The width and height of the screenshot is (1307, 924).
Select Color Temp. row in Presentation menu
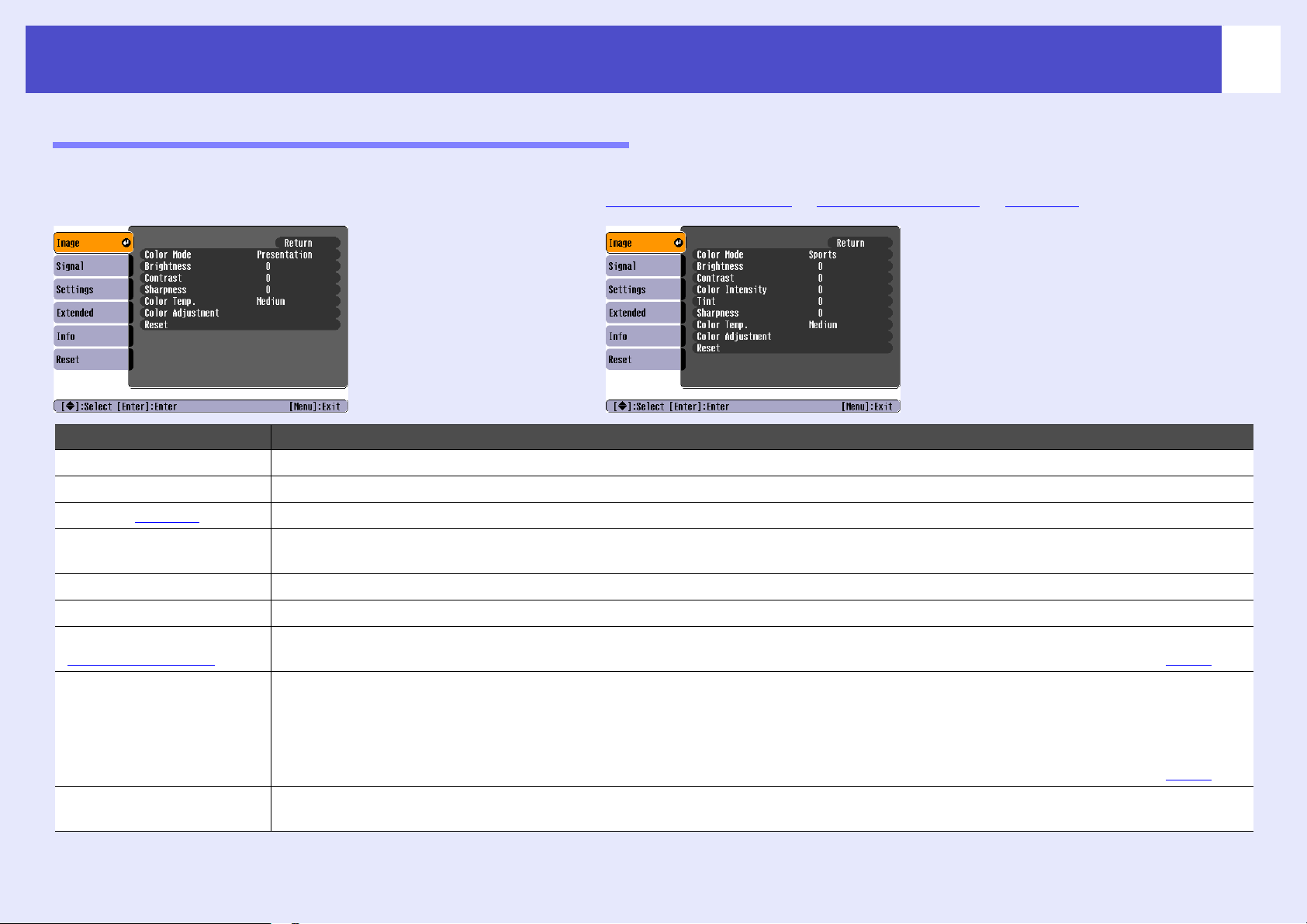pyautogui.click(x=240, y=301)
